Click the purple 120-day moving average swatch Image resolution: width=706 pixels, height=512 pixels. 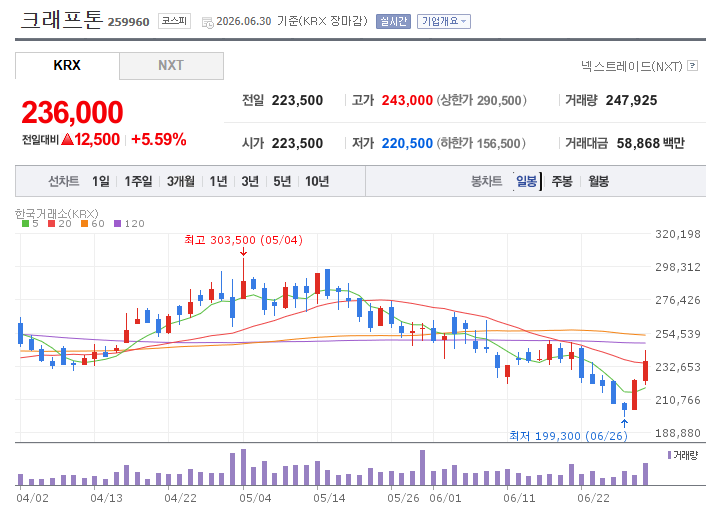[x=118, y=223]
